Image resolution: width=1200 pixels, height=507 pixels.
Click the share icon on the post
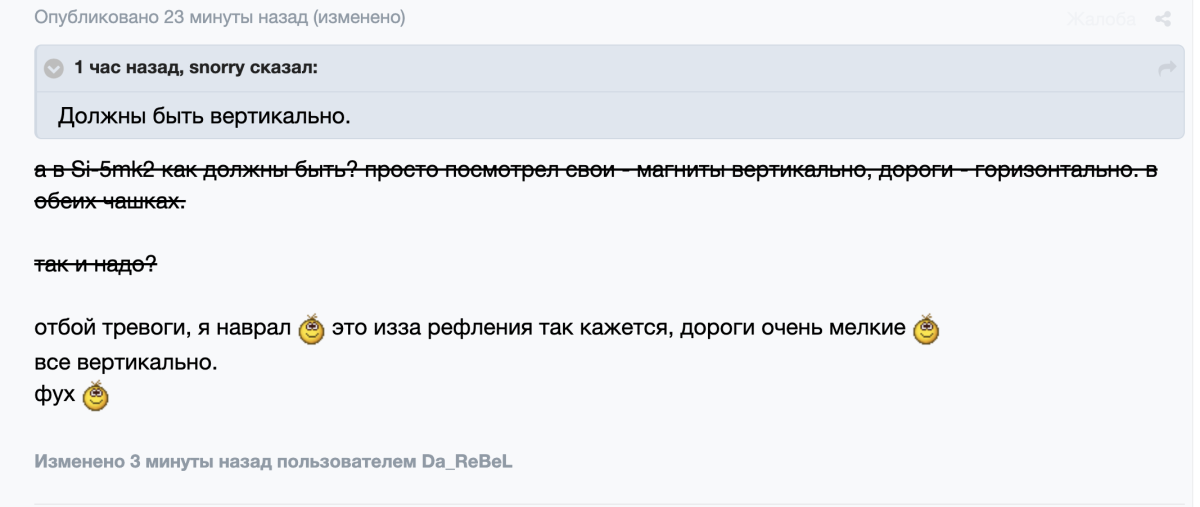pyautogui.click(x=1163, y=19)
